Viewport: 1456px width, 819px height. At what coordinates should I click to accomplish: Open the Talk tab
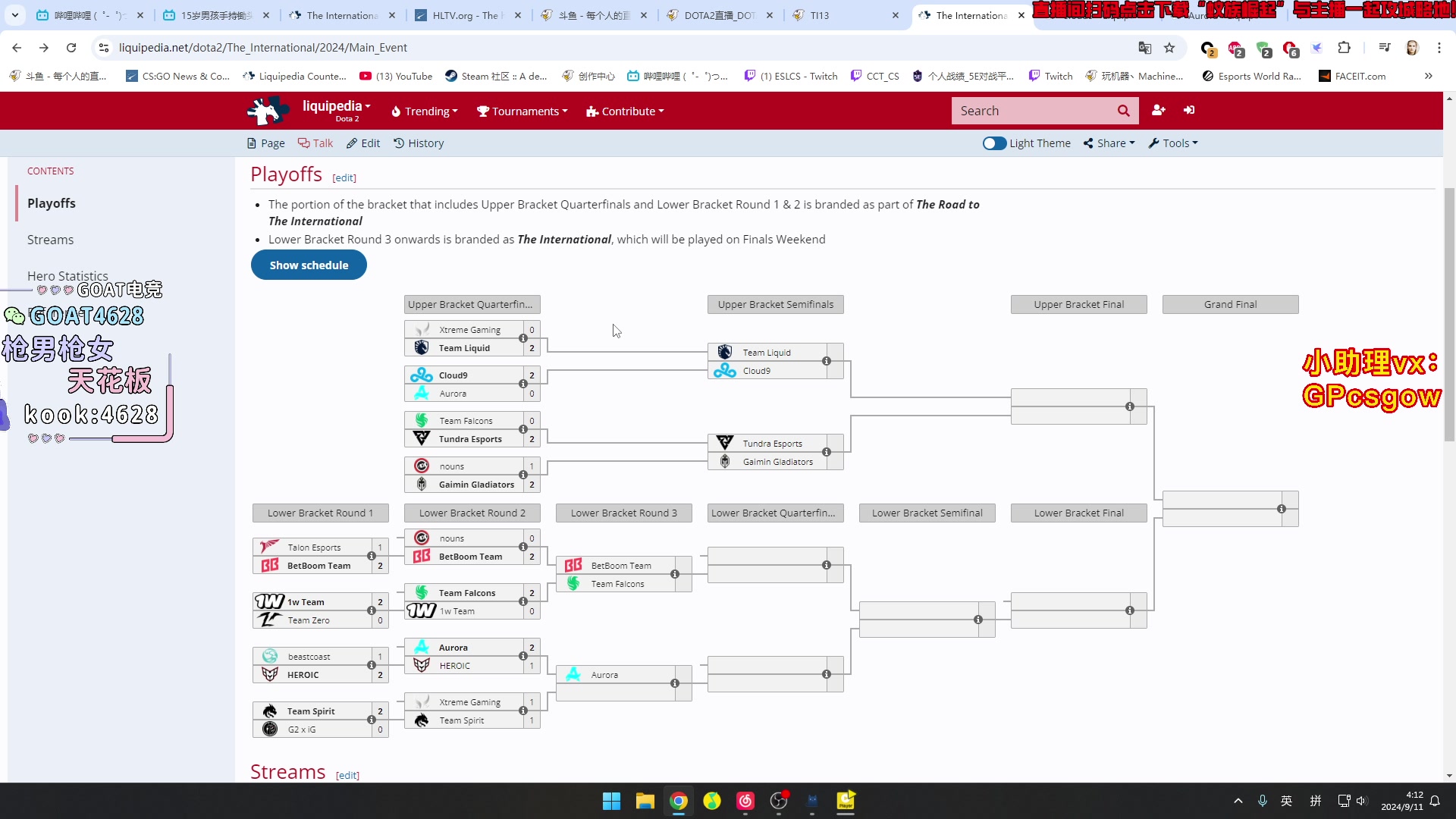tap(315, 143)
